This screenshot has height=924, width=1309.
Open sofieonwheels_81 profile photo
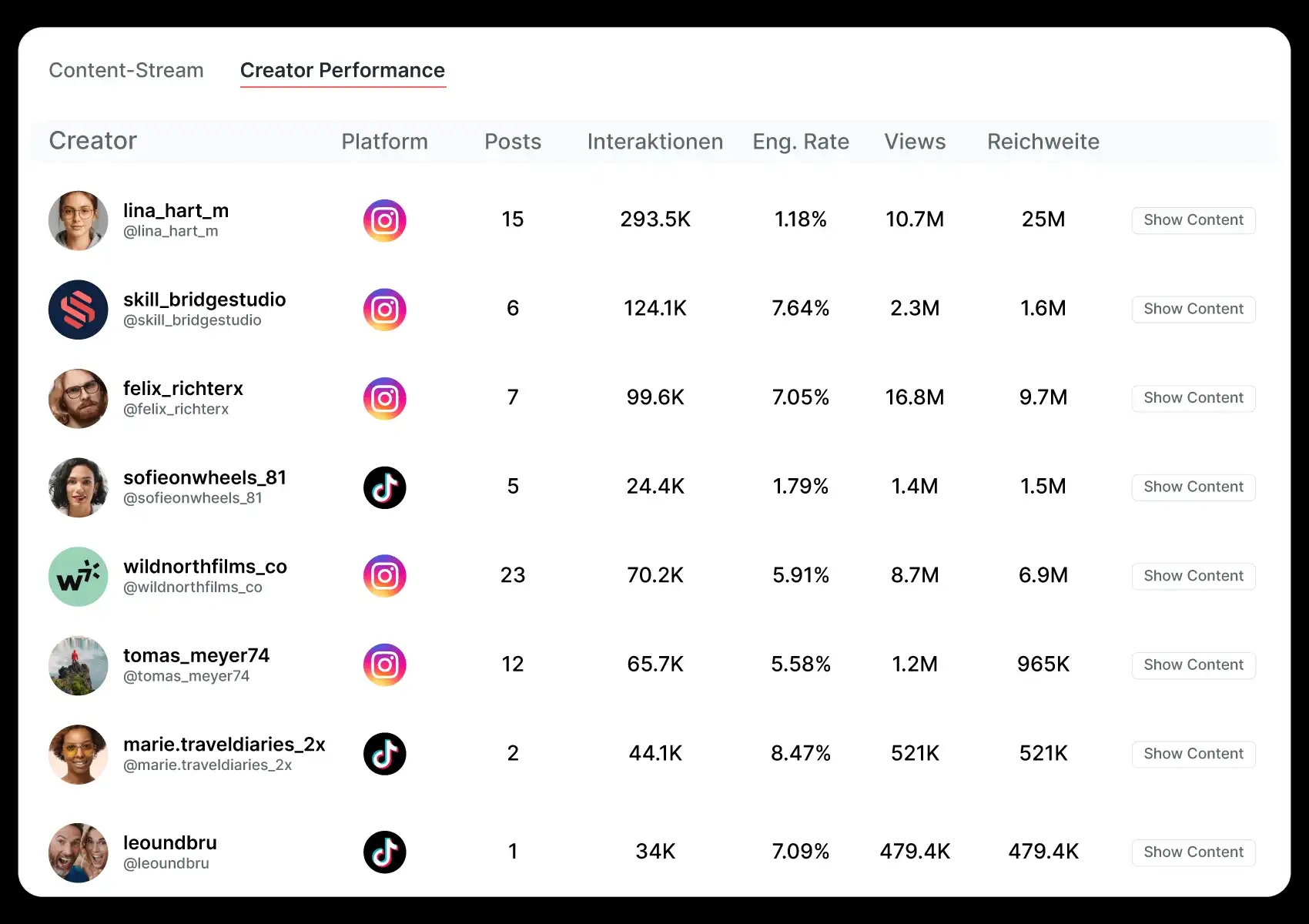[79, 487]
